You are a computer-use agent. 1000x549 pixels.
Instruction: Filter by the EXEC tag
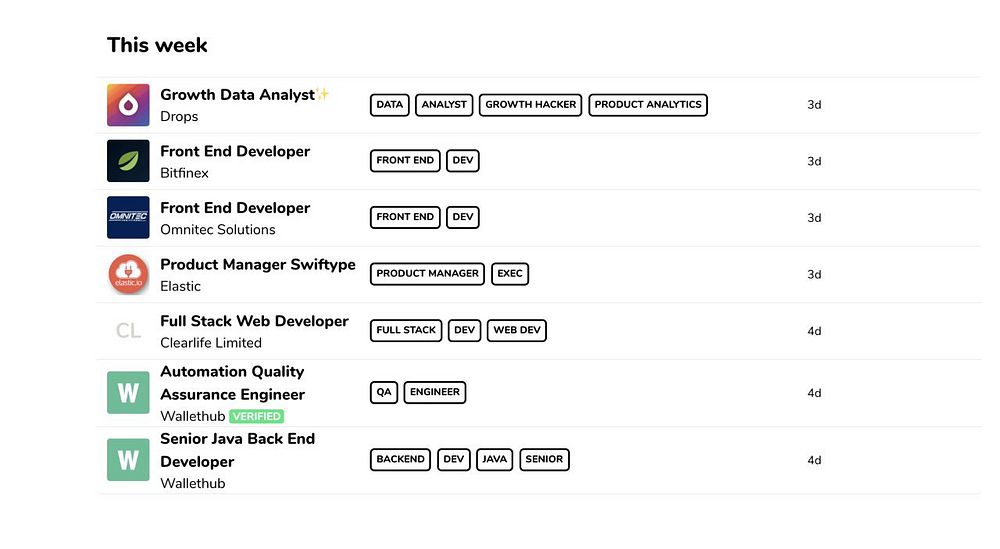click(510, 274)
